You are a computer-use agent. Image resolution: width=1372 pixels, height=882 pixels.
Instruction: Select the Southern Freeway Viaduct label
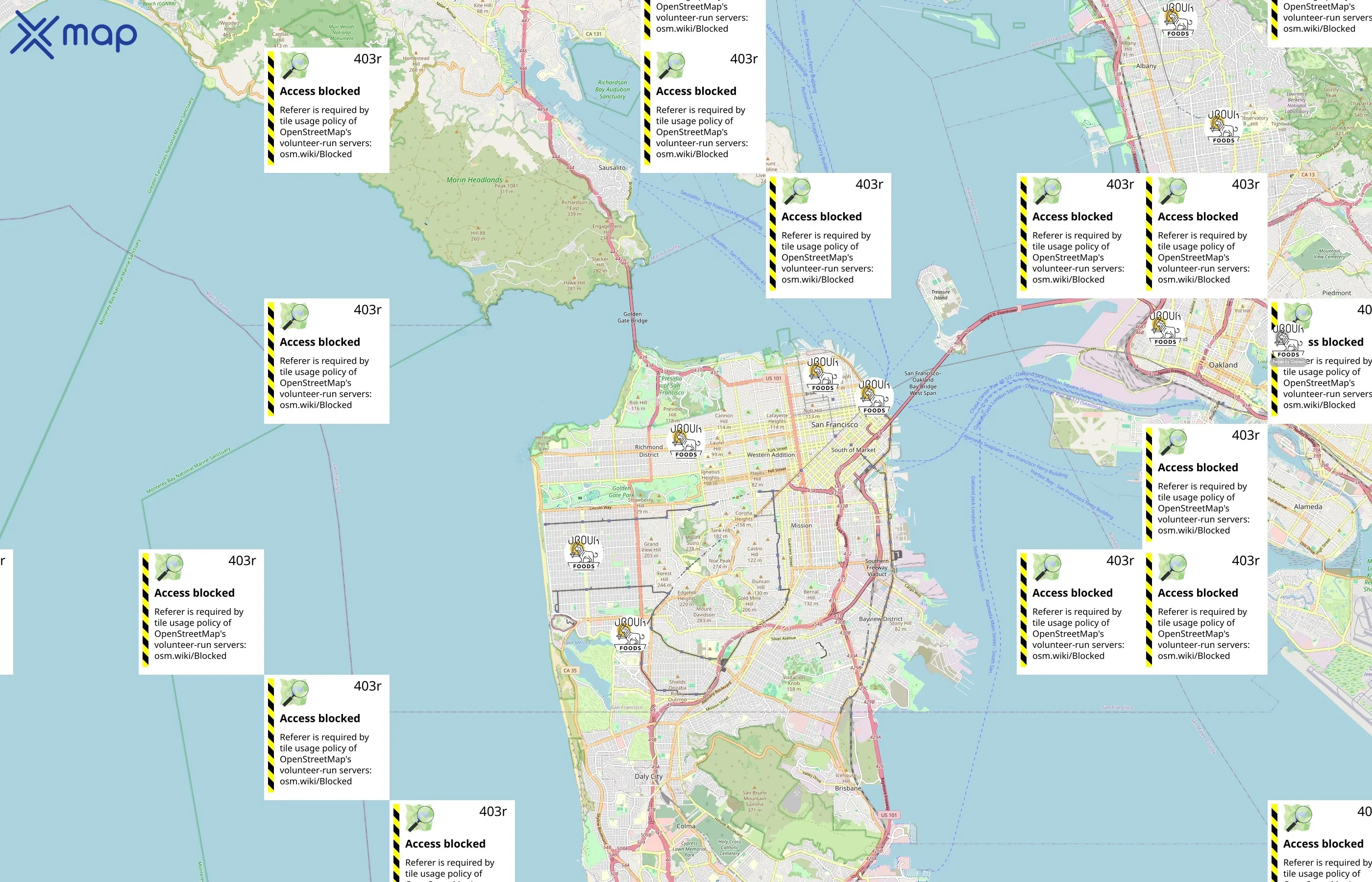(877, 567)
